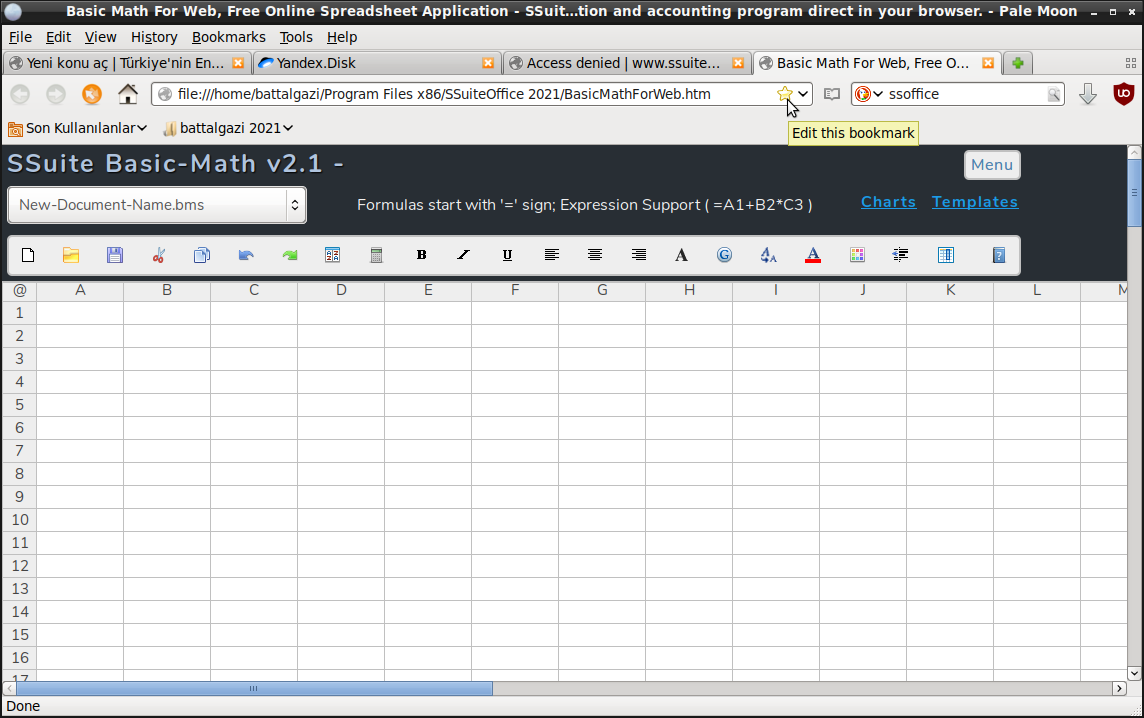This screenshot has width=1144, height=718.
Task: Open help with the question mark icon
Action: [999, 255]
